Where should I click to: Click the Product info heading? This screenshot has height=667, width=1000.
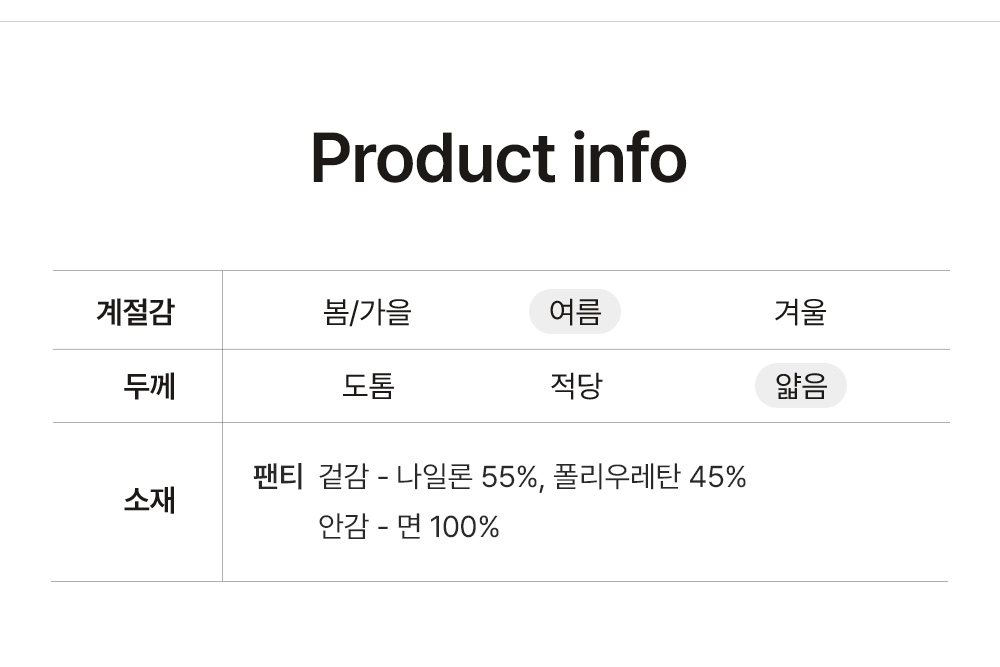coord(499,158)
